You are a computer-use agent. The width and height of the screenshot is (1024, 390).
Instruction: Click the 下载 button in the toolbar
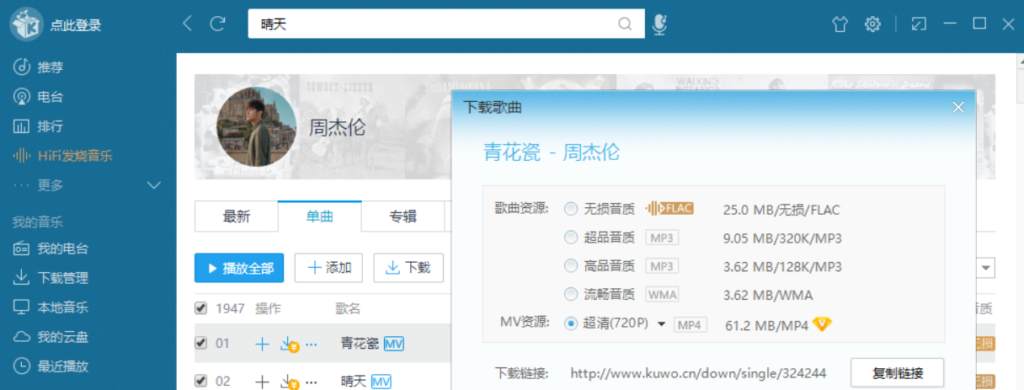coord(408,268)
